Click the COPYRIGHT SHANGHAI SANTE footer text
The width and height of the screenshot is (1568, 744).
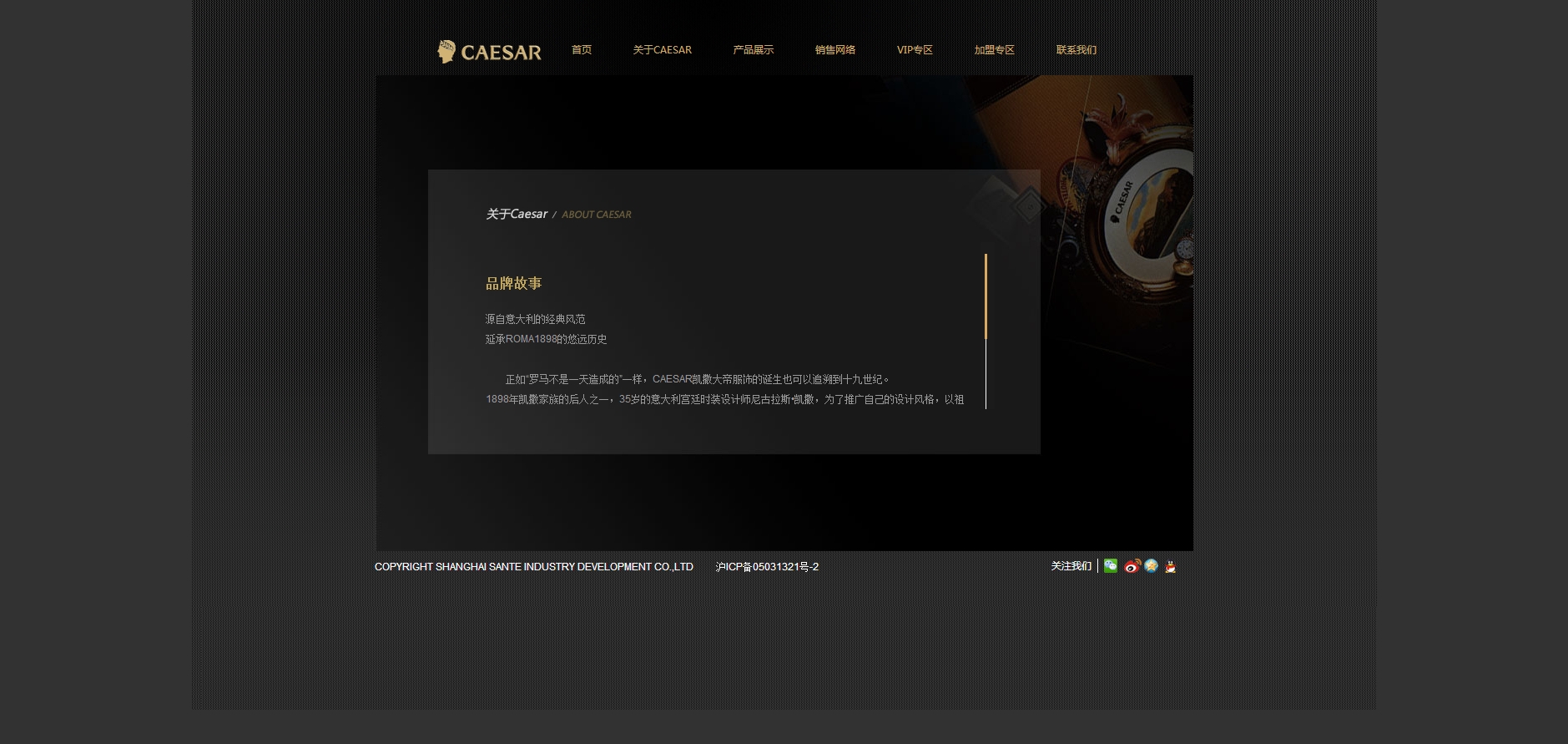tap(534, 567)
